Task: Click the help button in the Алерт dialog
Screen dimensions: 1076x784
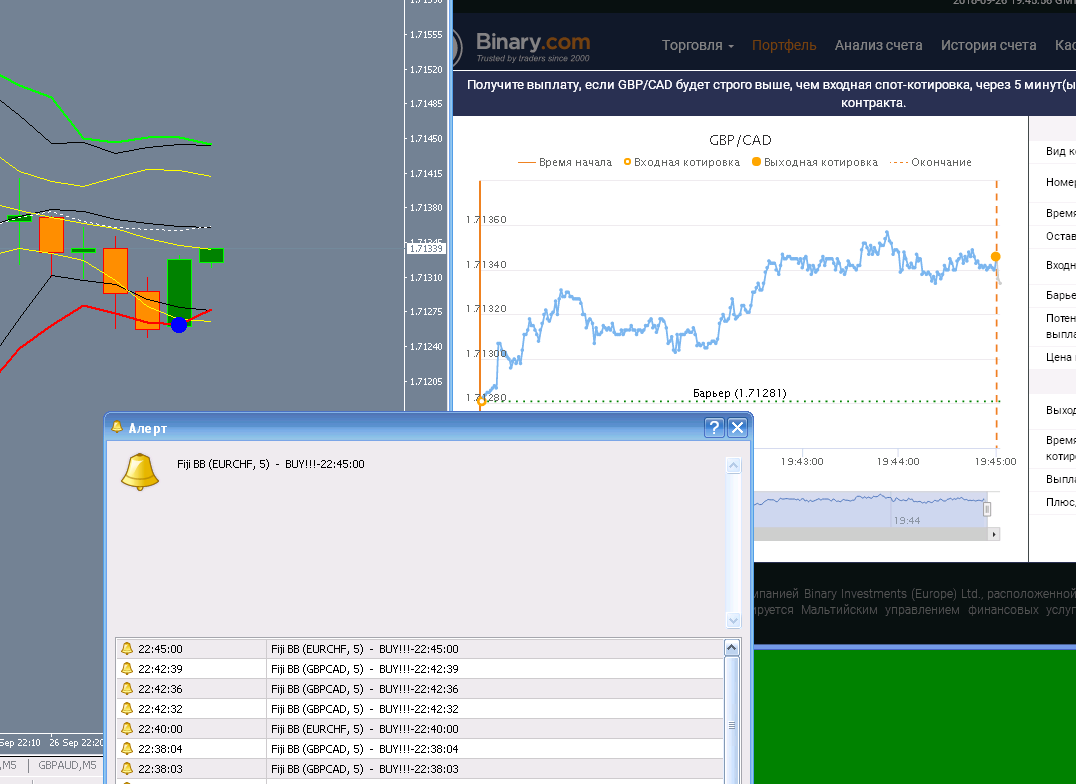Action: pyautogui.click(x=714, y=428)
